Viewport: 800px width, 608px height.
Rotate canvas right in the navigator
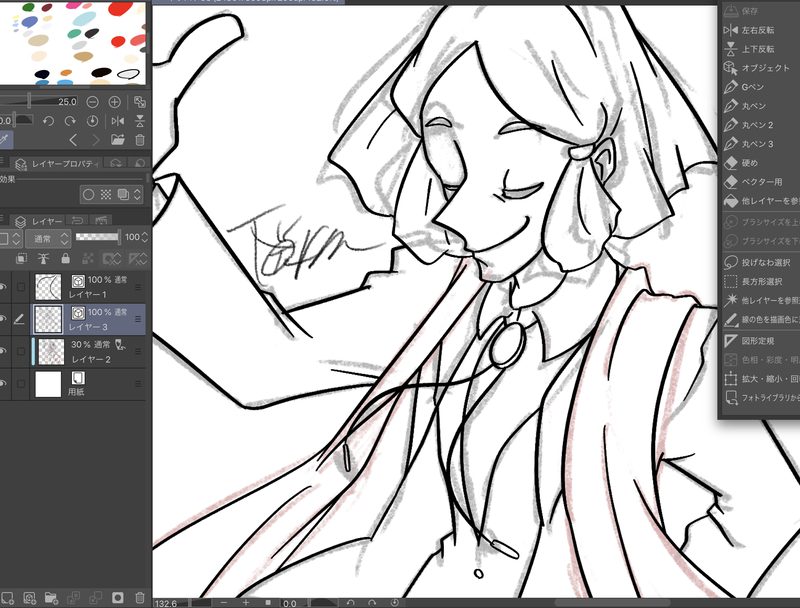tap(70, 121)
